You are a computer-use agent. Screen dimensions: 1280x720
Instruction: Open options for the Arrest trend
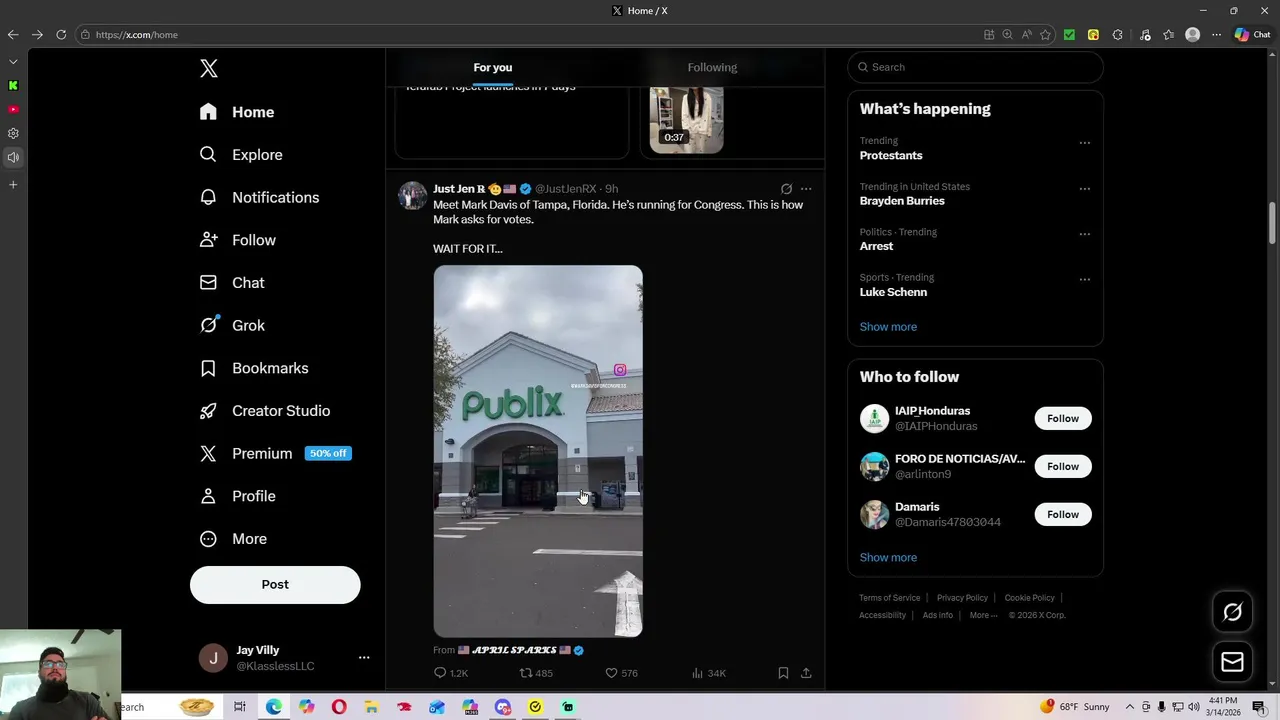tap(1084, 234)
